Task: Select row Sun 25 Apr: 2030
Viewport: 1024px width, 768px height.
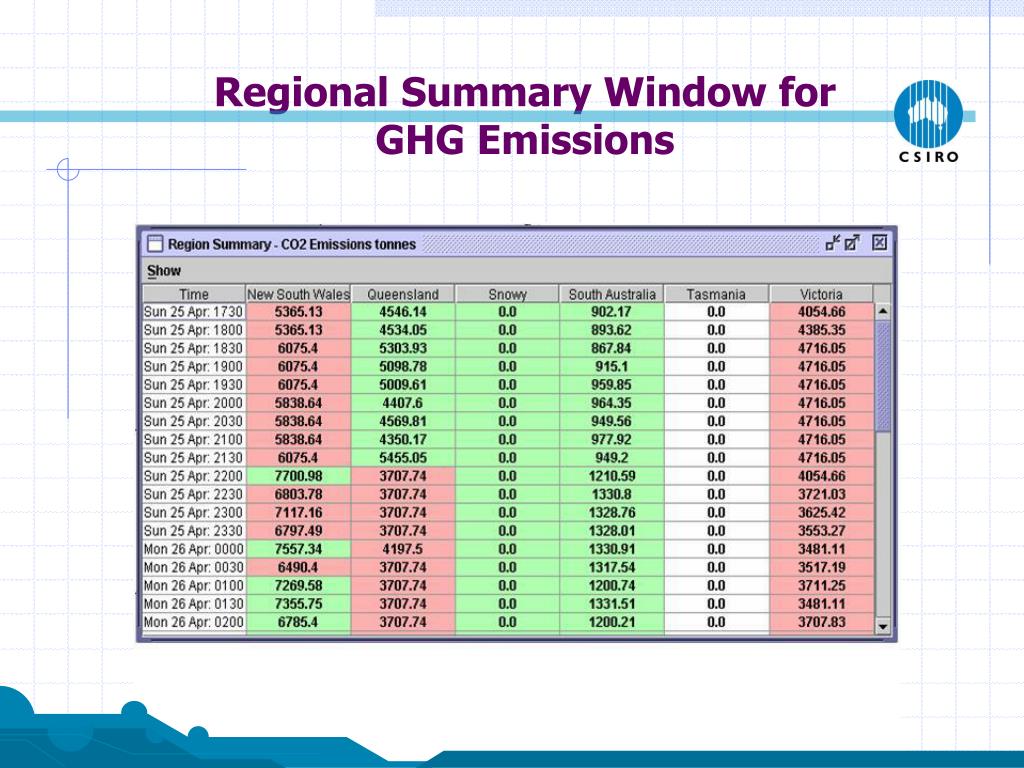Action: pyautogui.click(x=508, y=422)
